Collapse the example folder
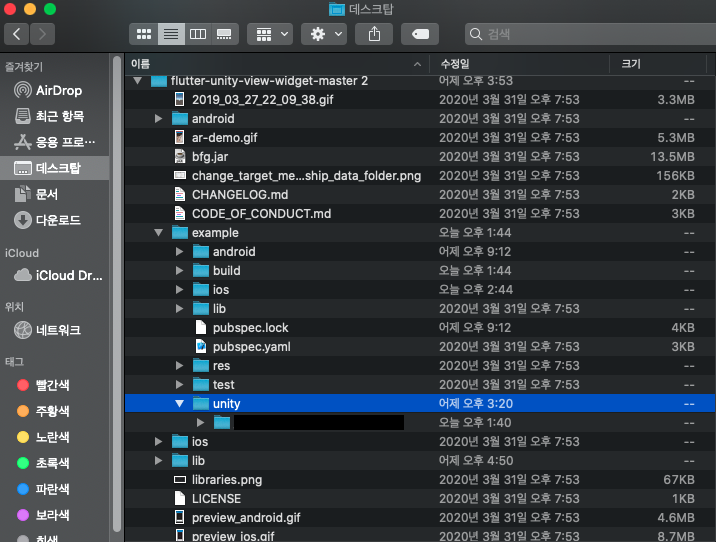This screenshot has width=716, height=542. [158, 233]
